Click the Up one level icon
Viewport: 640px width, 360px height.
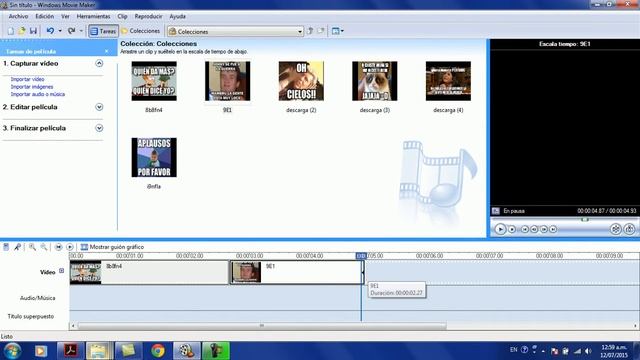[x=310, y=31]
